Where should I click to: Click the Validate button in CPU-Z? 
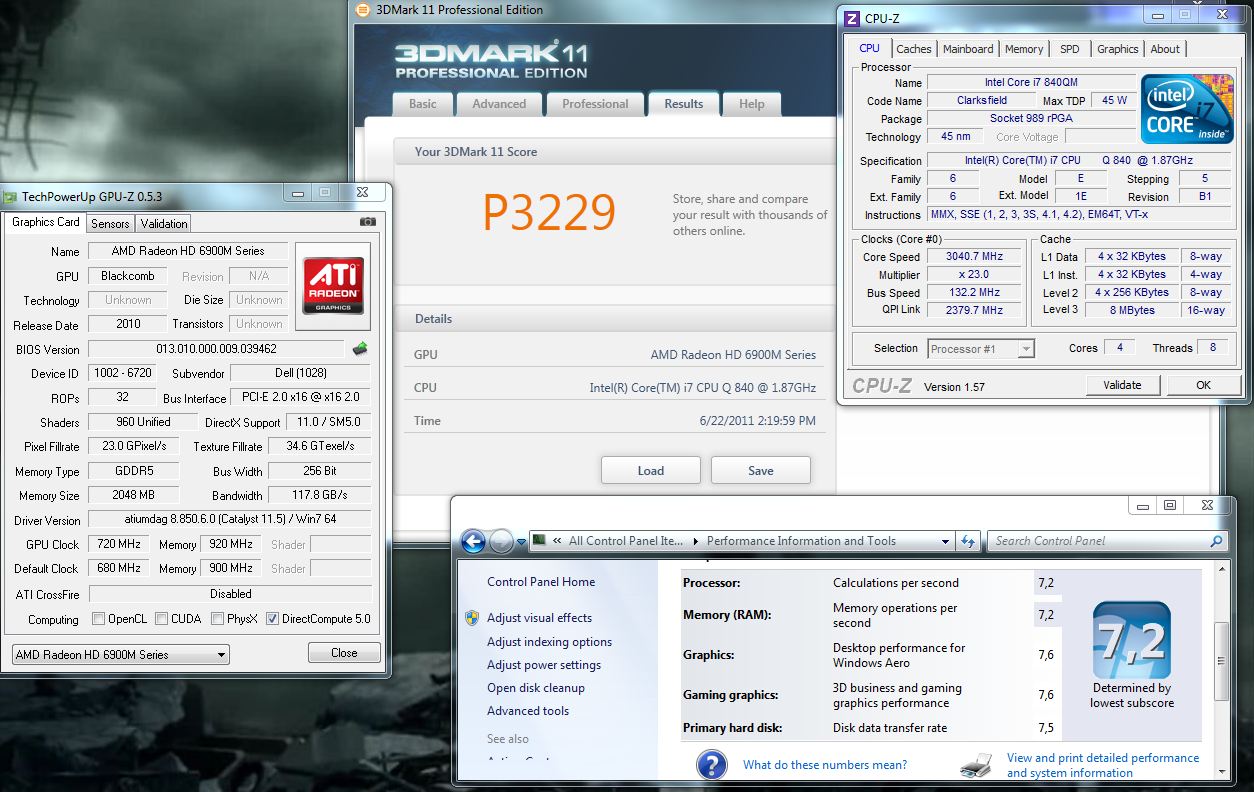(x=1122, y=385)
